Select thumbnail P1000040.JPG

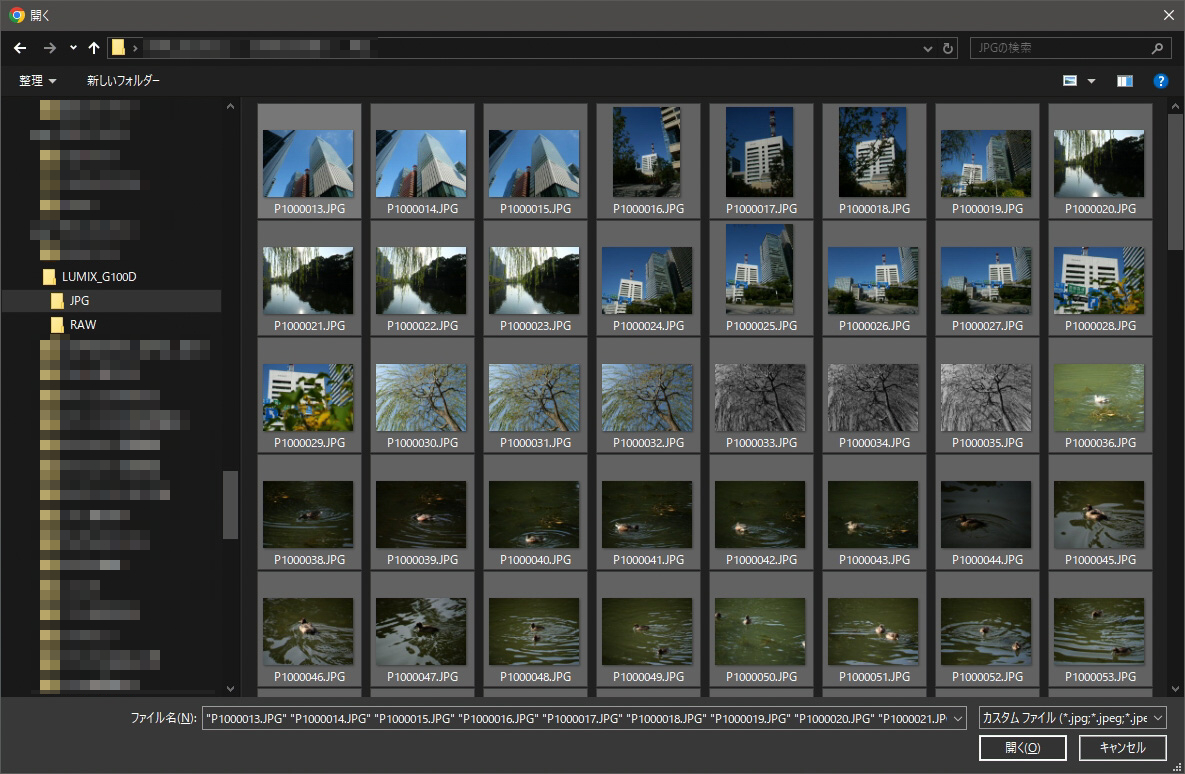pyautogui.click(x=535, y=512)
